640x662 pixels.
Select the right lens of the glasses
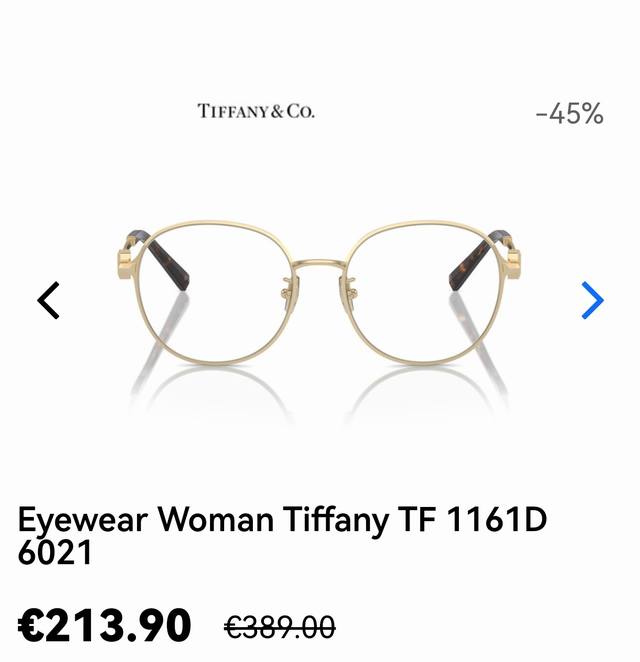426,293
